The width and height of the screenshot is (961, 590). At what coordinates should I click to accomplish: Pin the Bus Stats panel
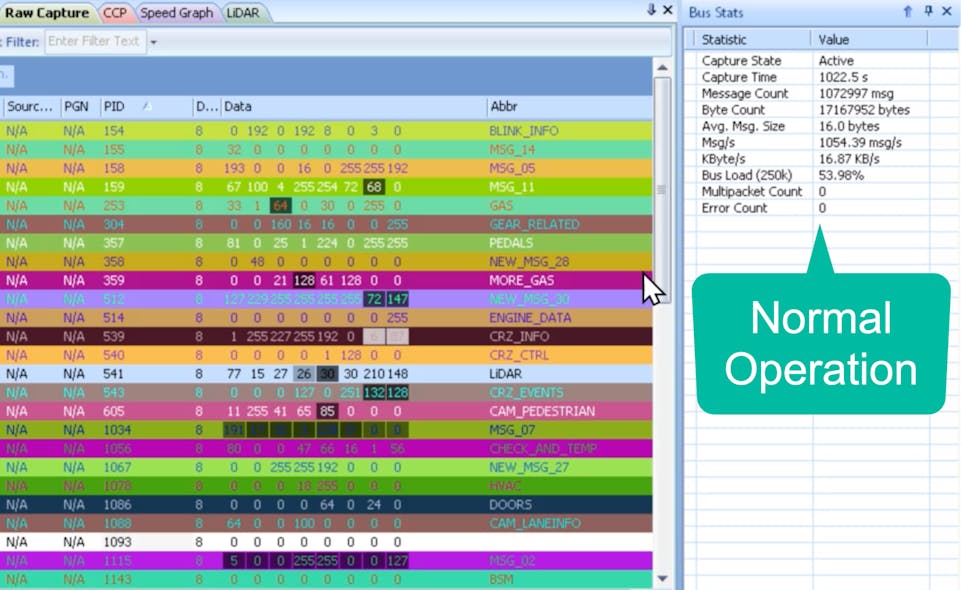[x=928, y=11]
